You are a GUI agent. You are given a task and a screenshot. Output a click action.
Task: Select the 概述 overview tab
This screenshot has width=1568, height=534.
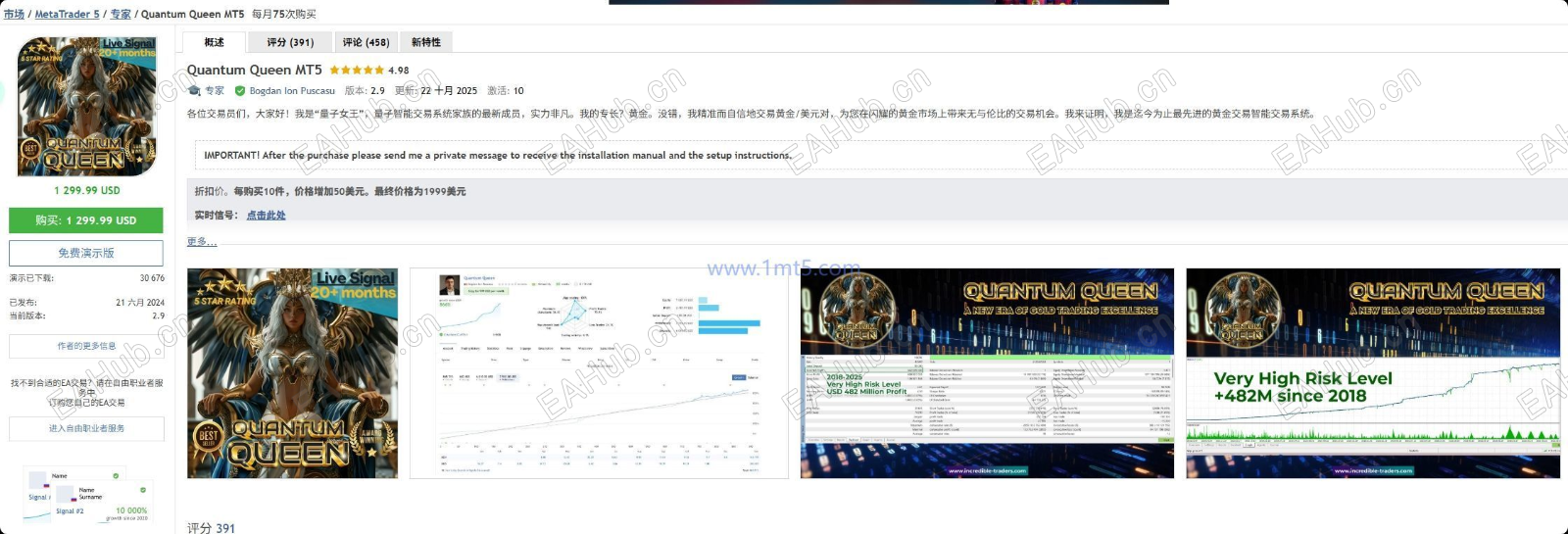coord(214,42)
